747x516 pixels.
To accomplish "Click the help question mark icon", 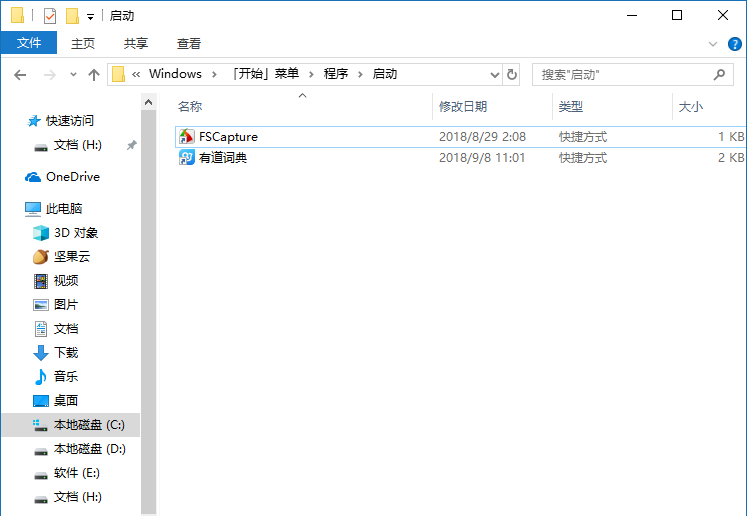I will click(733, 44).
